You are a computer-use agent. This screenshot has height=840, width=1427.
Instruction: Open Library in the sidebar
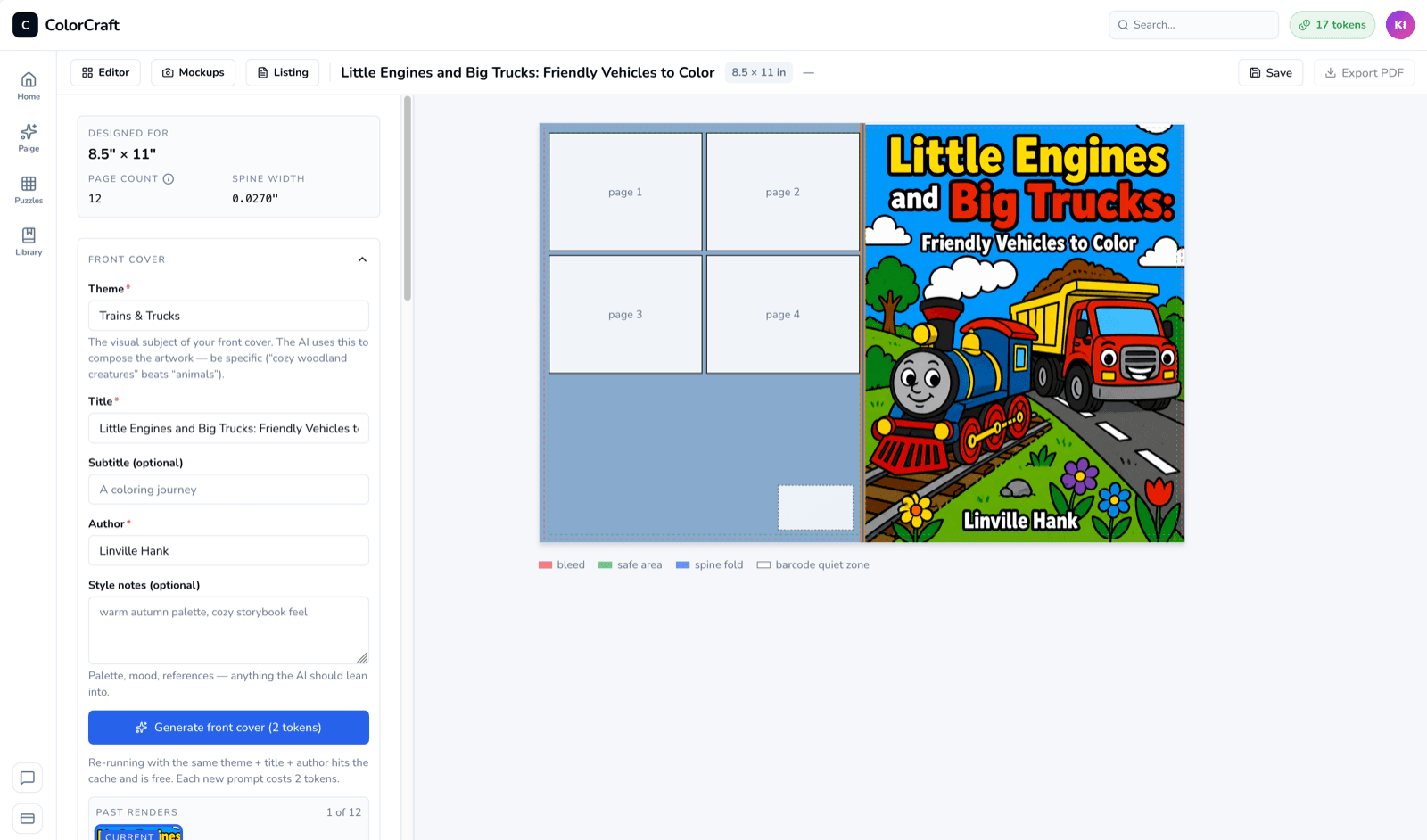(x=29, y=241)
